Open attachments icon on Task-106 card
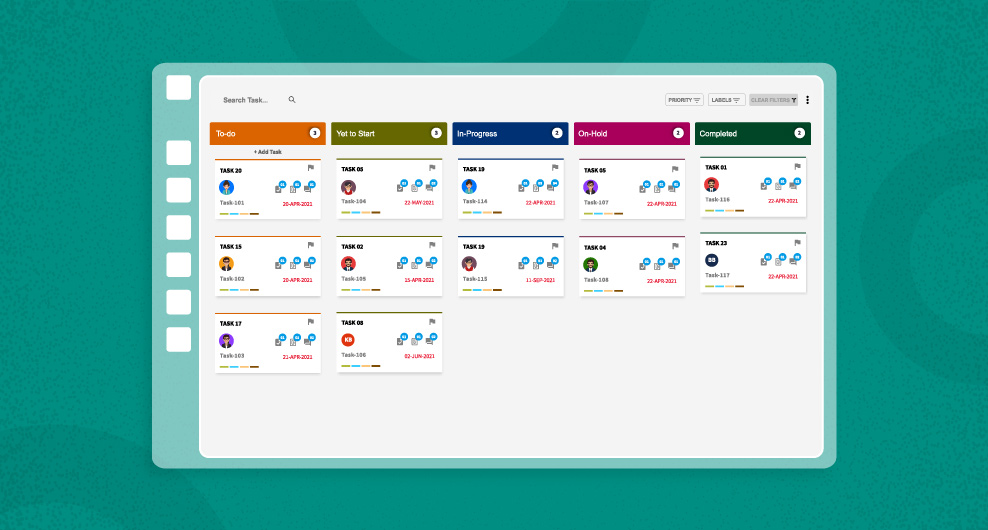Viewport: 988px width, 530px height. tap(415, 340)
